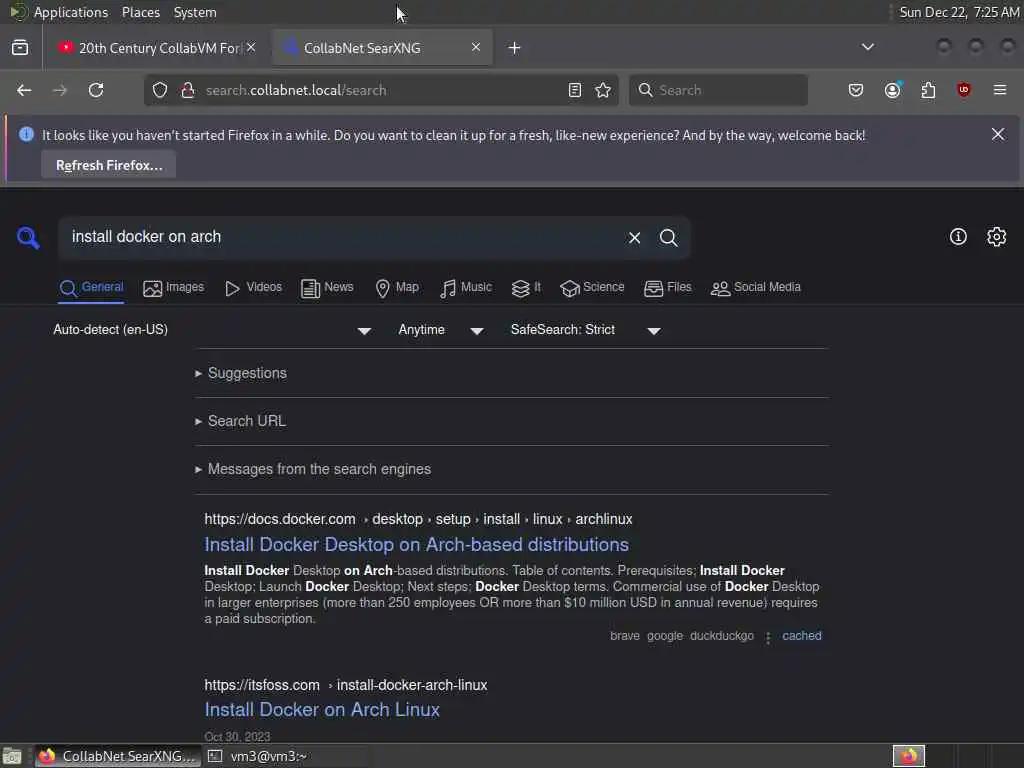Viewport: 1024px width, 768px height.
Task: Bookmark this page with star
Action: click(x=603, y=90)
